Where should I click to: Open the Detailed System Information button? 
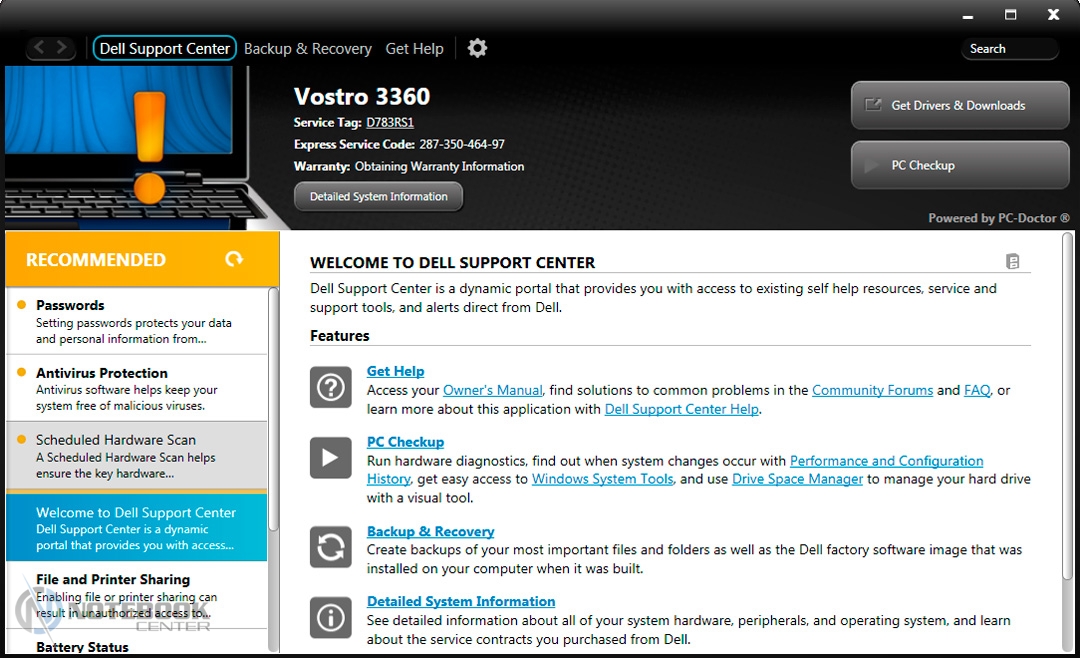[378, 197]
